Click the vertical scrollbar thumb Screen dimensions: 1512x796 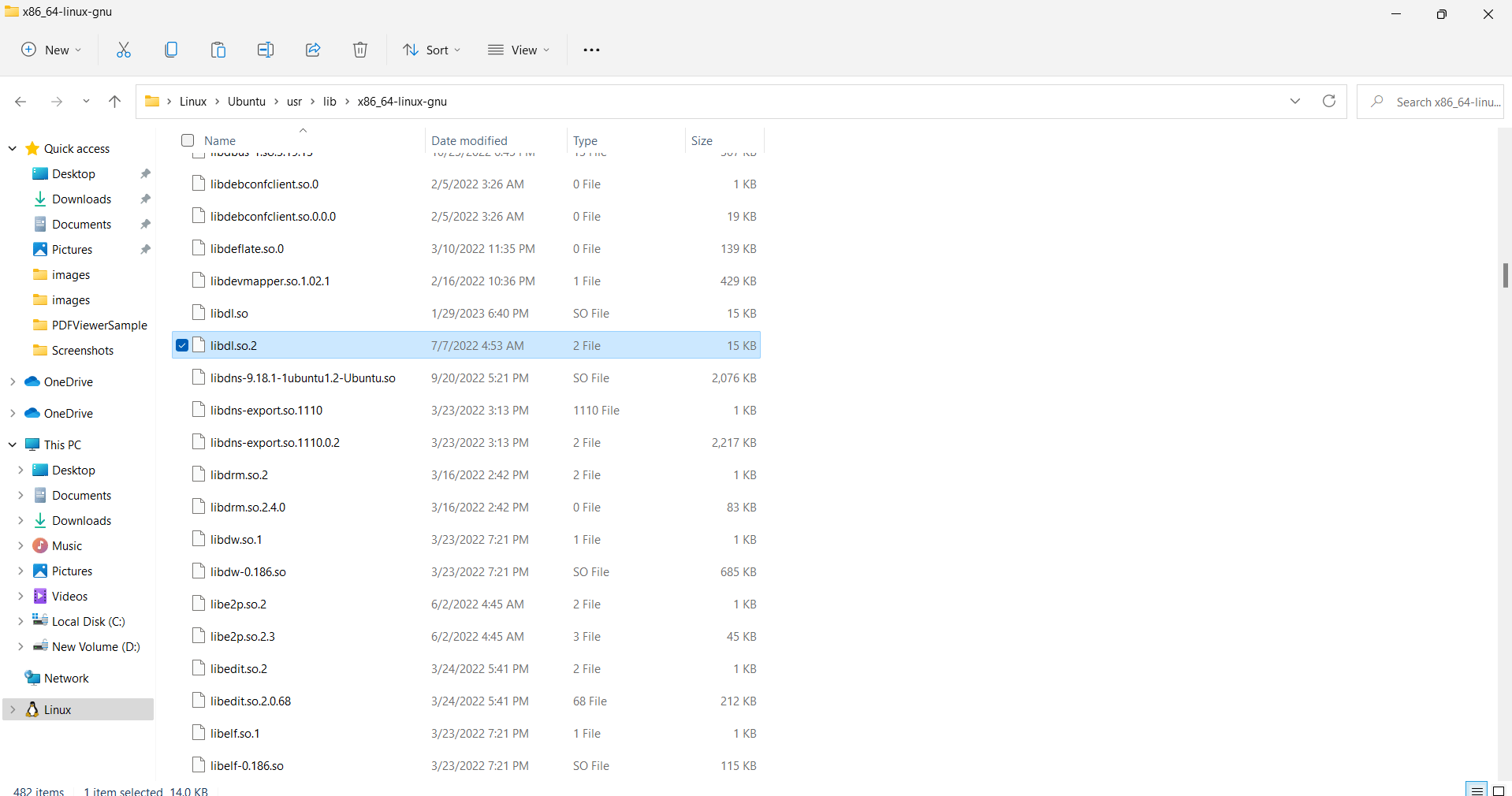click(x=1505, y=276)
